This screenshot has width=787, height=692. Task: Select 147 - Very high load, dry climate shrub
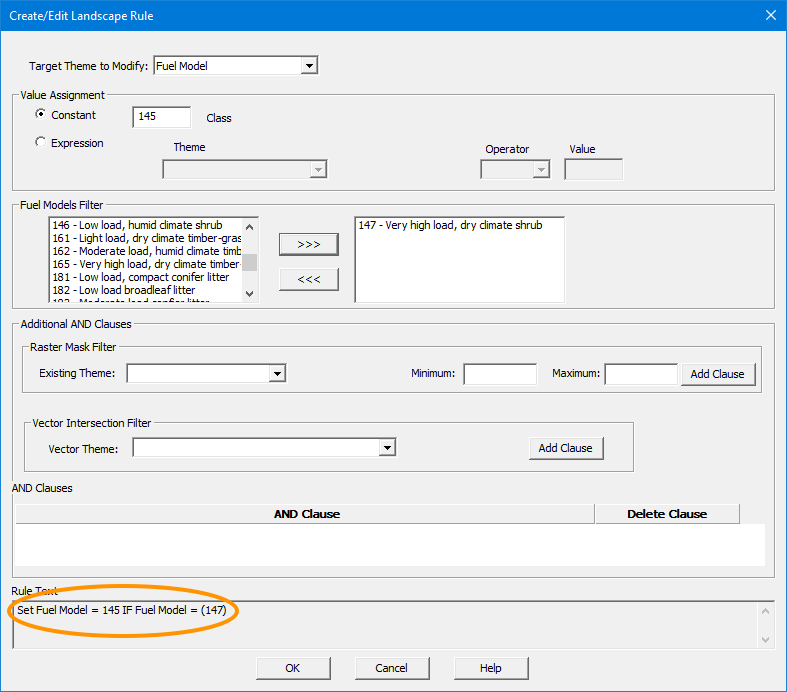(450, 225)
